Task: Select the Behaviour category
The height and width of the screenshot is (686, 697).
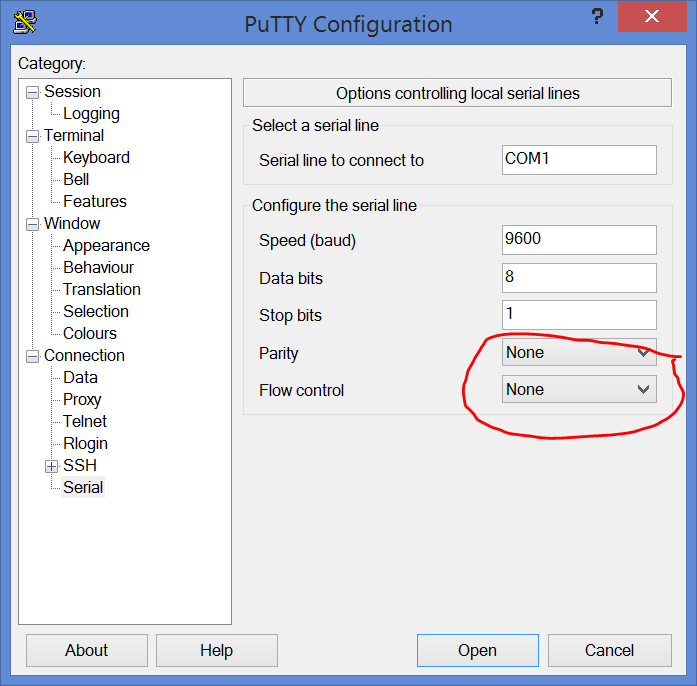Action: (x=98, y=268)
